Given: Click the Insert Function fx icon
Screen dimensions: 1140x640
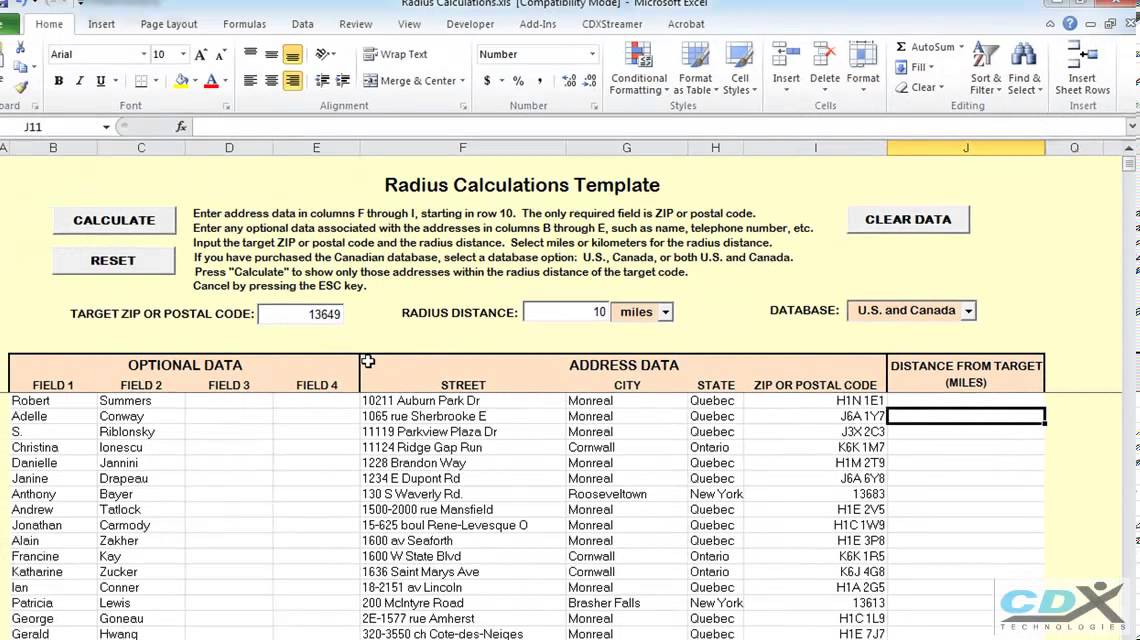Looking at the screenshot, I should [x=181, y=127].
